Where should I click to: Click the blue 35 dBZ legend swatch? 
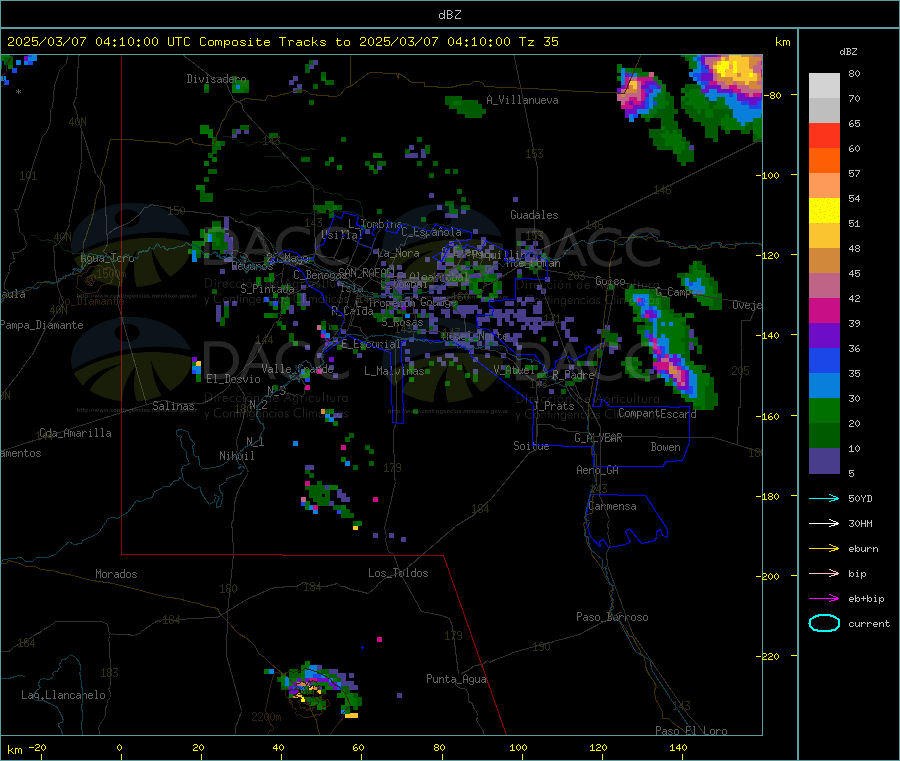point(824,360)
